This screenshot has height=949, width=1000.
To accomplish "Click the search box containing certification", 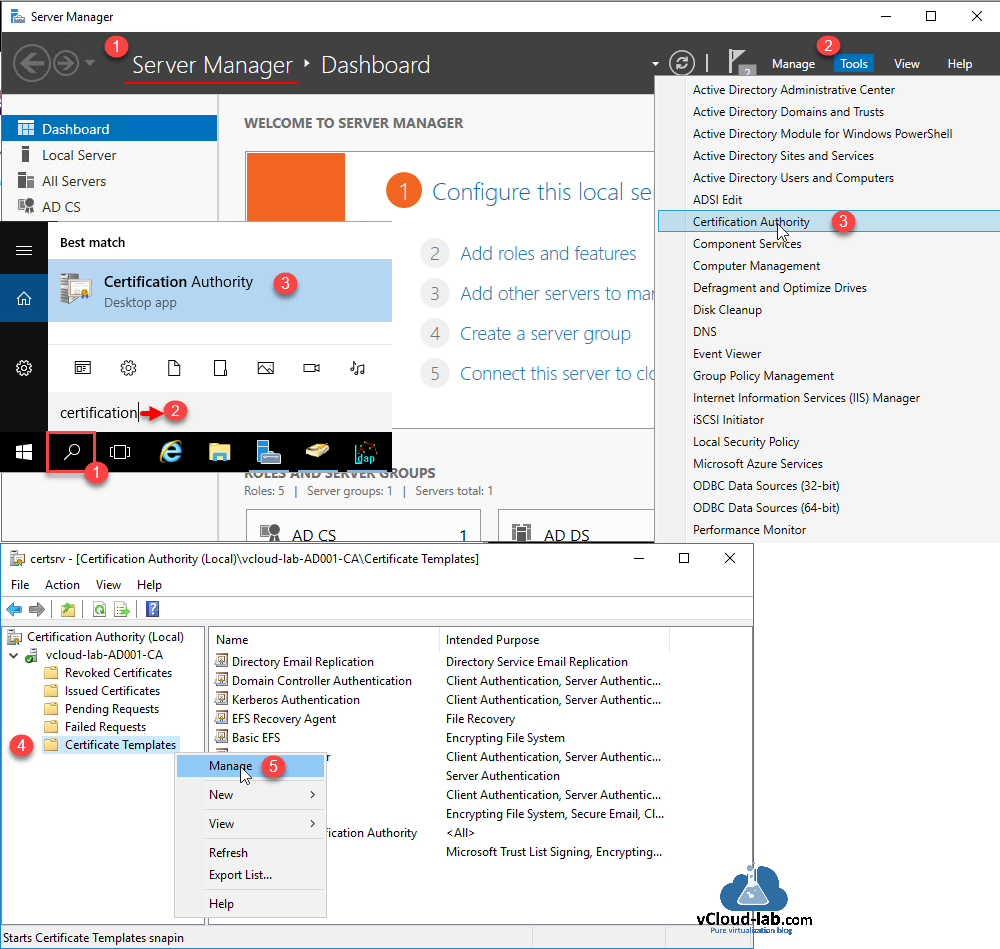I will coord(220,412).
